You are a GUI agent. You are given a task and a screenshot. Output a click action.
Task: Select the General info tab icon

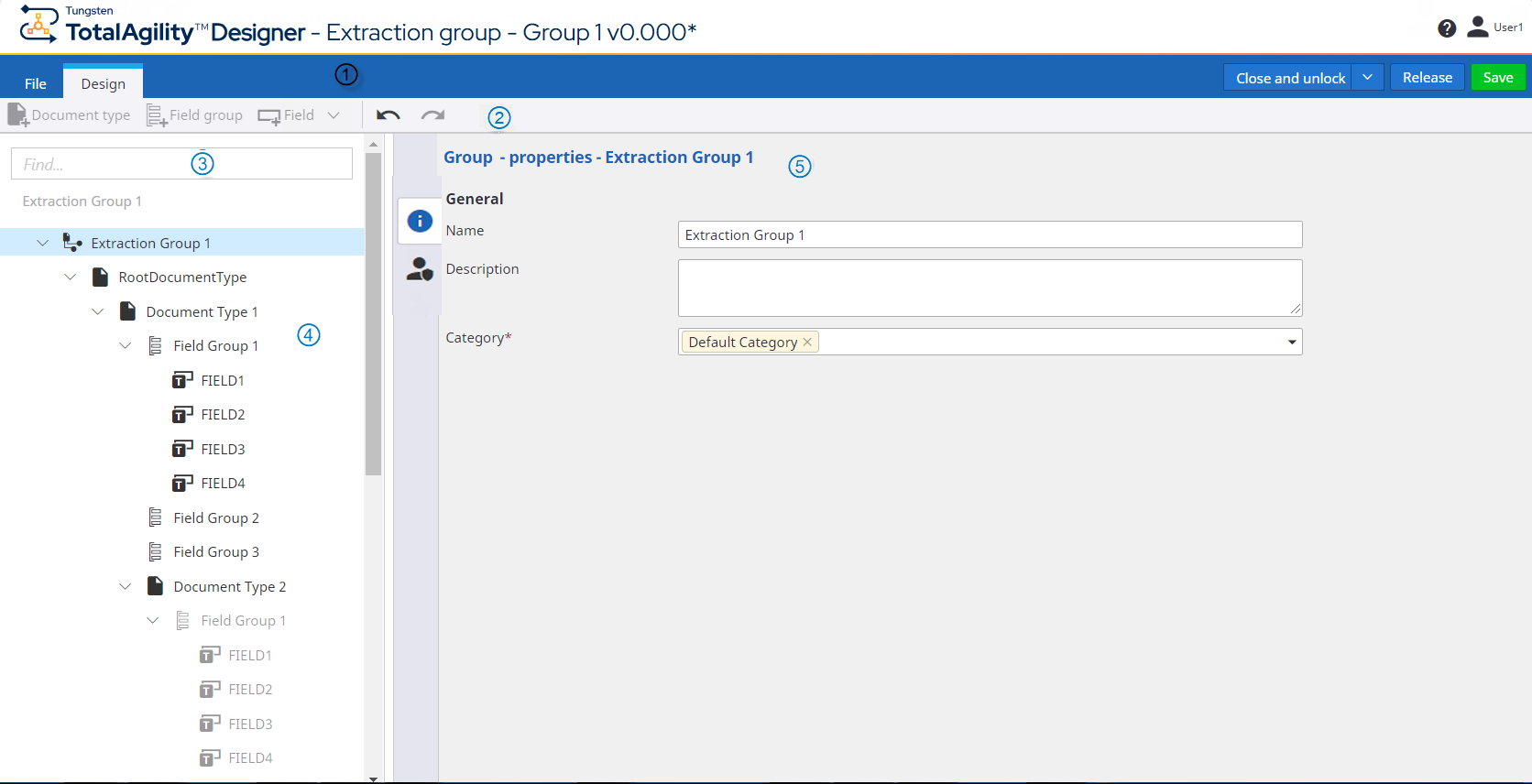pyautogui.click(x=420, y=221)
